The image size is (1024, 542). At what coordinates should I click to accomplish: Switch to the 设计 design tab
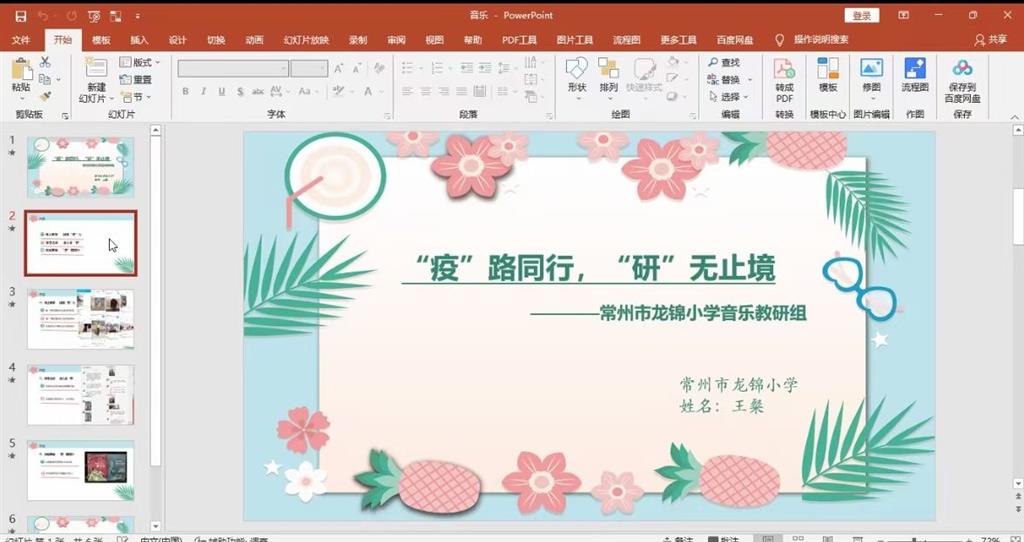tap(178, 40)
